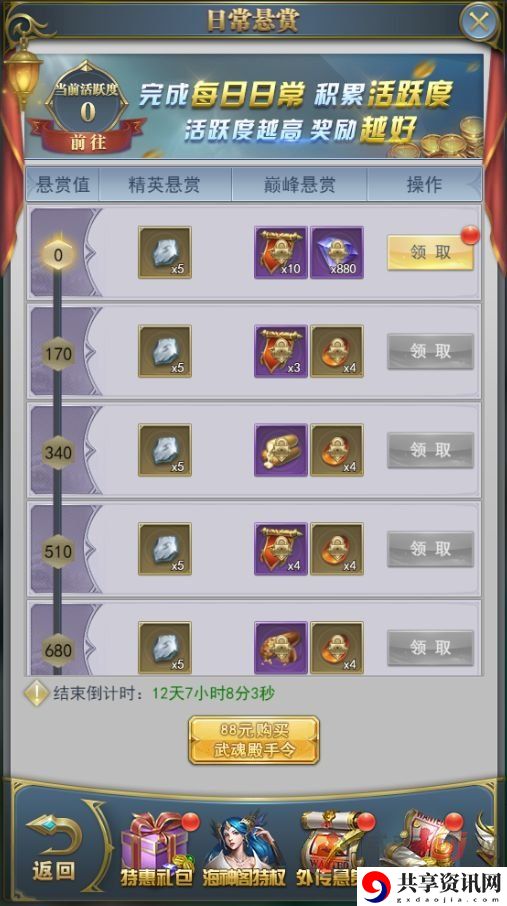Click the 前往 ribbon under activity badge
Image resolution: width=507 pixels, height=906 pixels.
88,142
